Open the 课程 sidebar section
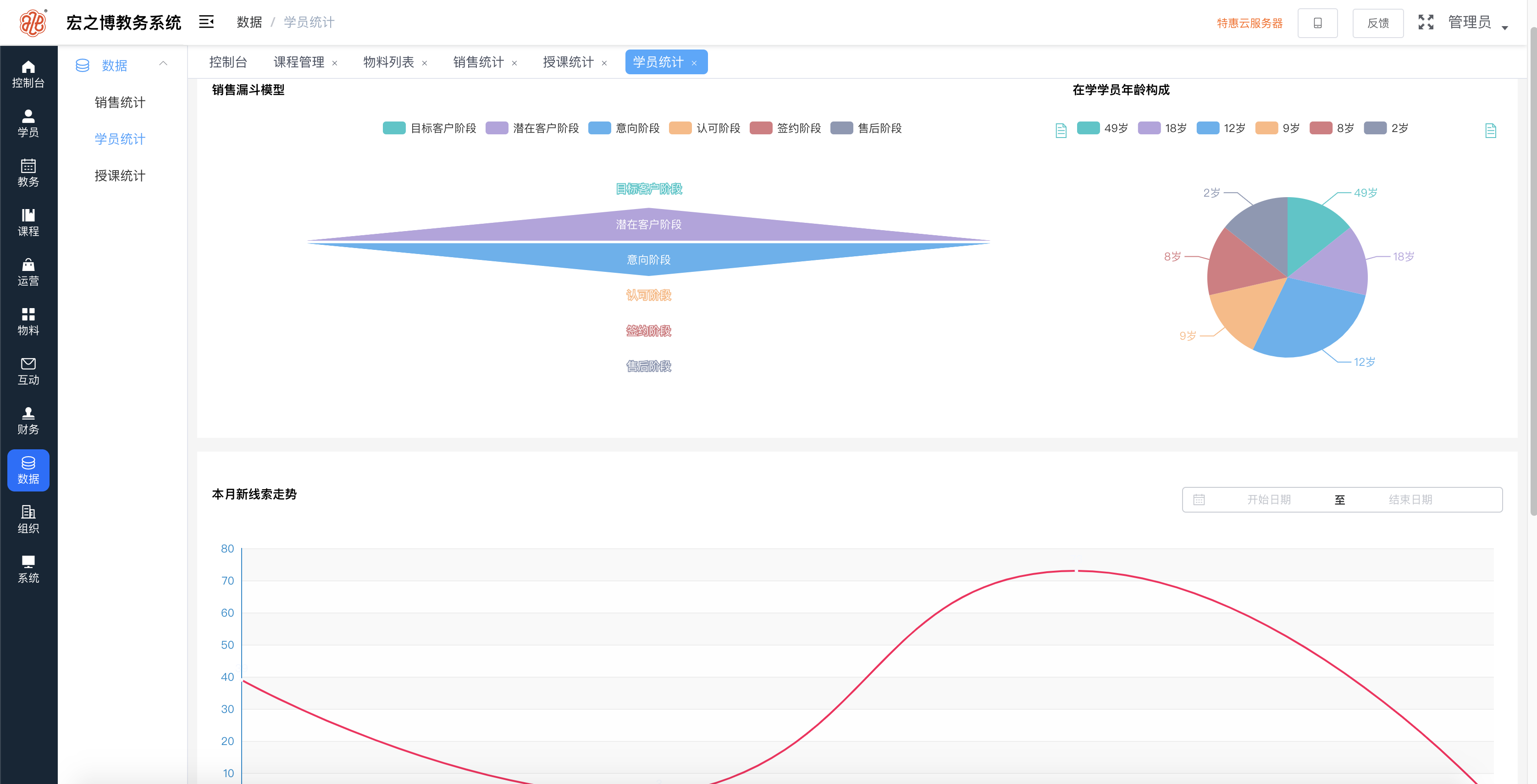 pyautogui.click(x=28, y=222)
